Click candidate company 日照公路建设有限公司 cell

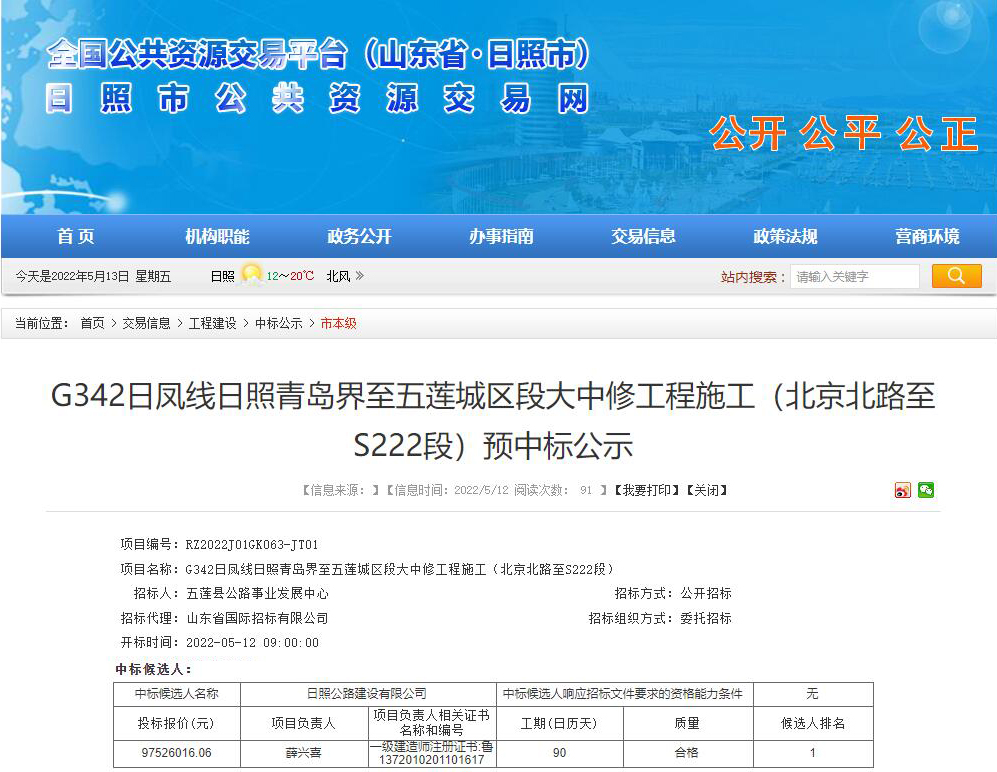[368, 694]
